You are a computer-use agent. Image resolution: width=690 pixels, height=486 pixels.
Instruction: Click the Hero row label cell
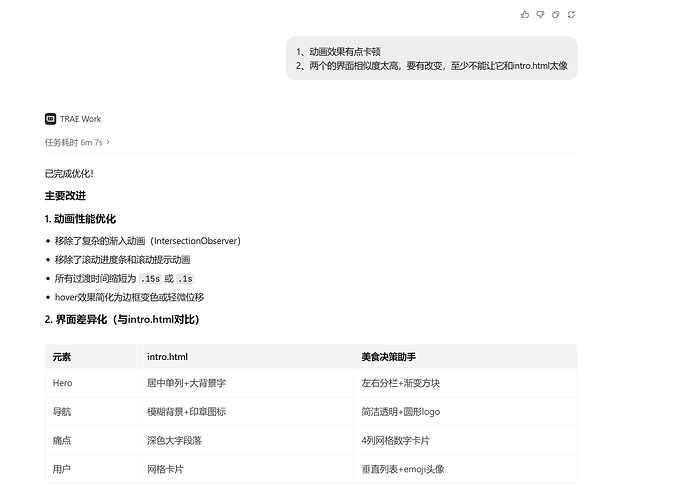coord(92,383)
